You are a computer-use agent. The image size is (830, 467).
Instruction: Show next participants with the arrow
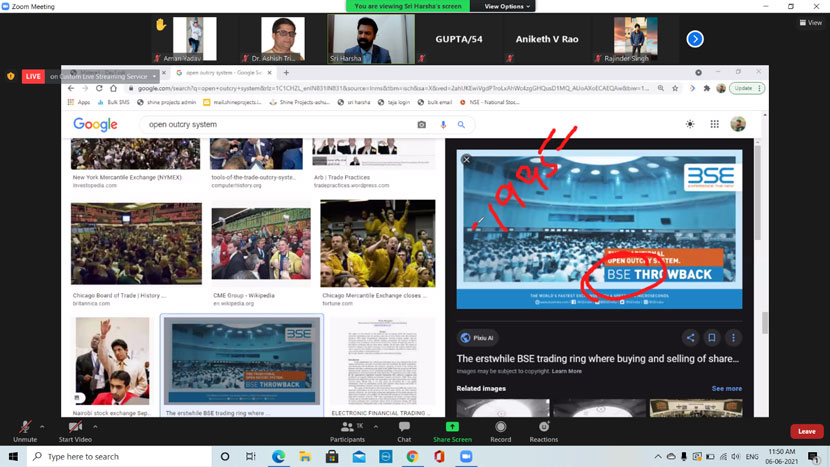coord(695,39)
